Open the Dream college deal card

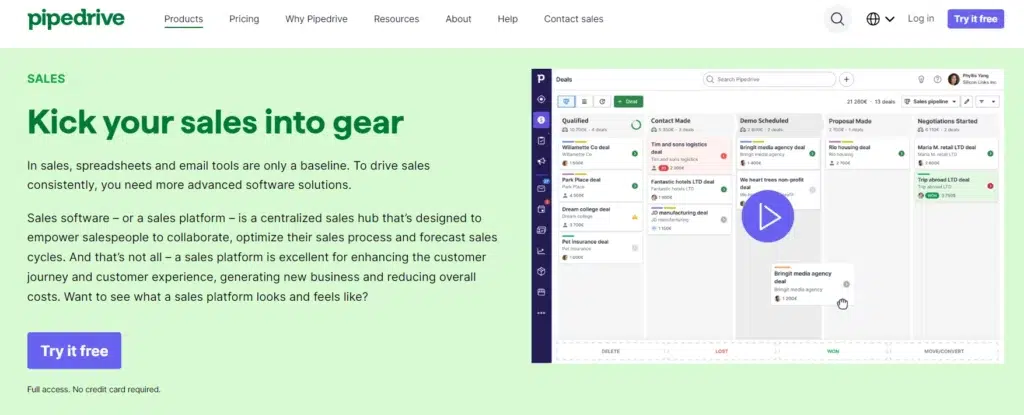(x=600, y=216)
